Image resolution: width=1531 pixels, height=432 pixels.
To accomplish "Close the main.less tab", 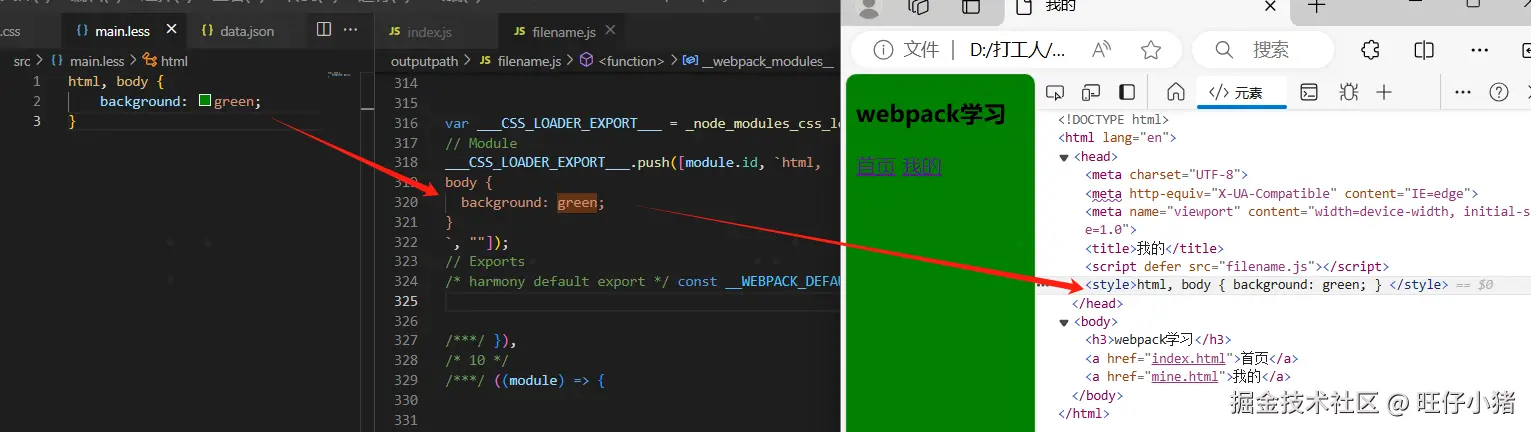I will pyautogui.click(x=172, y=31).
